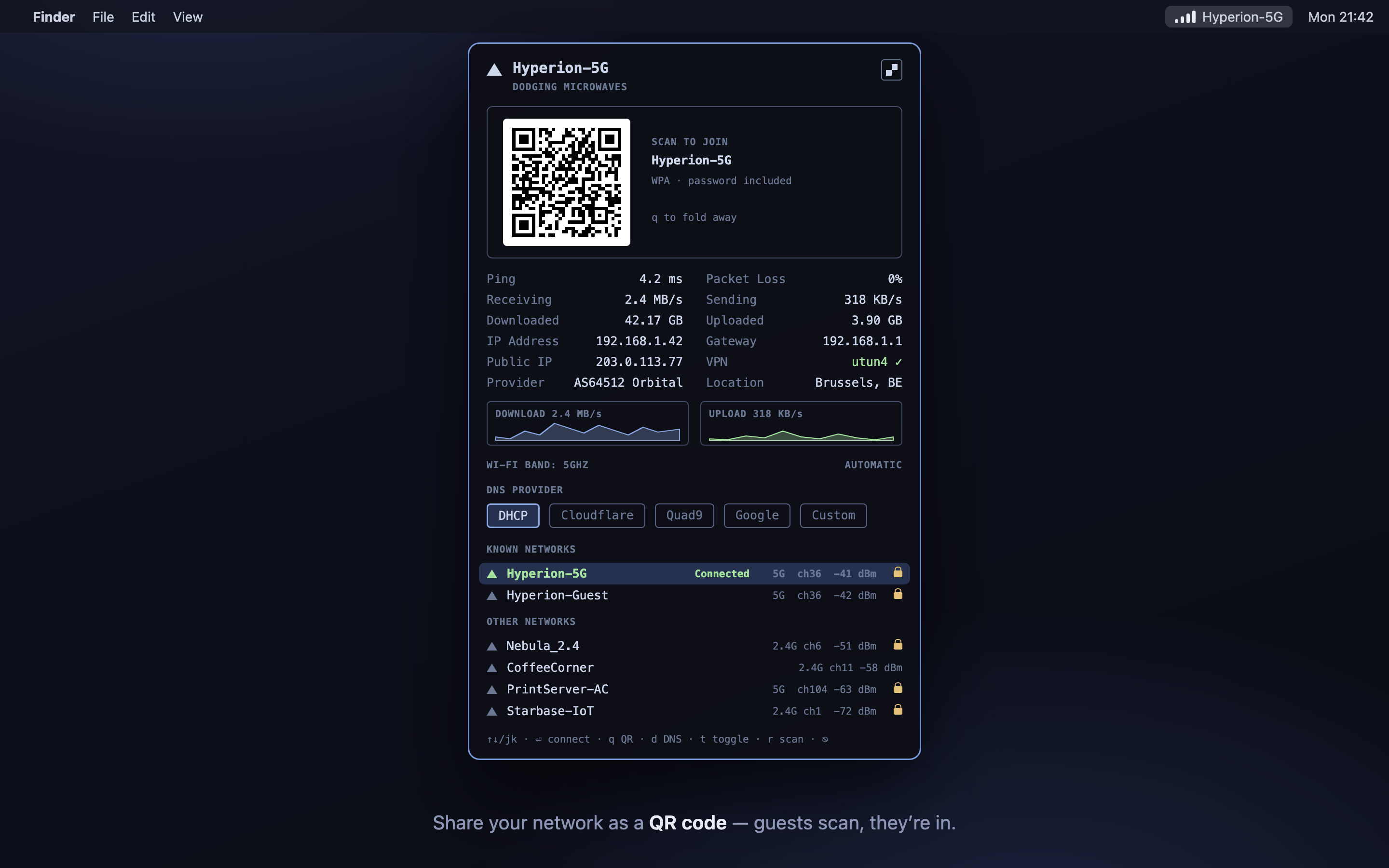The image size is (1389, 868).
Task: Click the Gateway value 192.168.1.1
Action: 862,341
